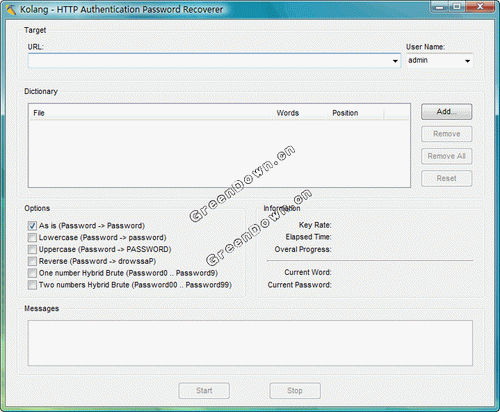Click inside the URL input field
The height and width of the screenshot is (412, 500).
210,61
